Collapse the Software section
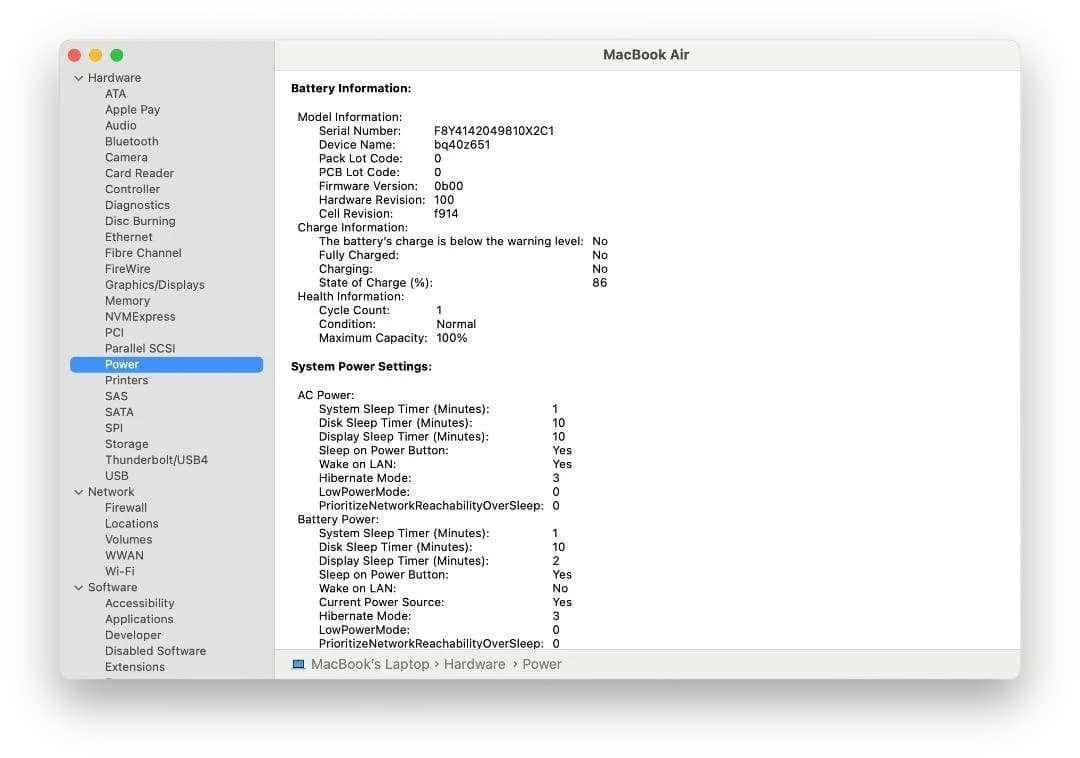This screenshot has width=1080, height=758. (x=78, y=587)
